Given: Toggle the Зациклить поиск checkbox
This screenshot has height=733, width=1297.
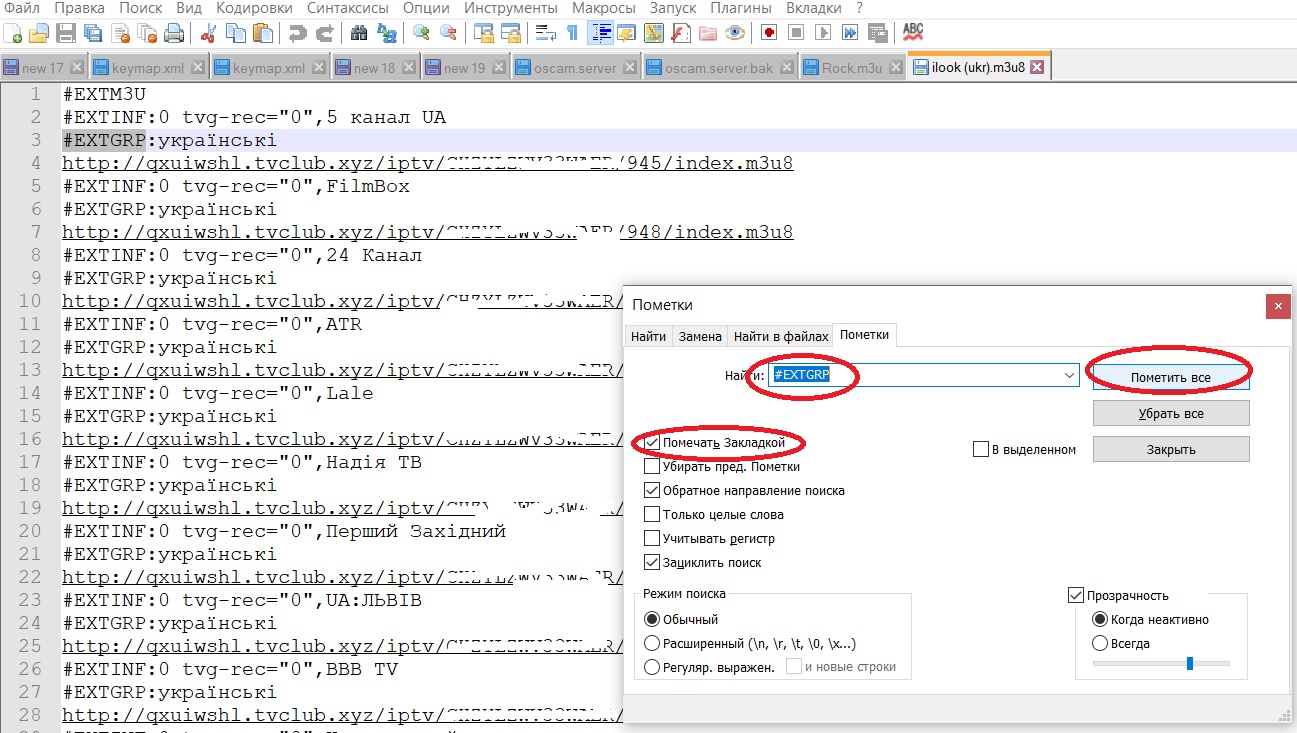Looking at the screenshot, I should [653, 562].
